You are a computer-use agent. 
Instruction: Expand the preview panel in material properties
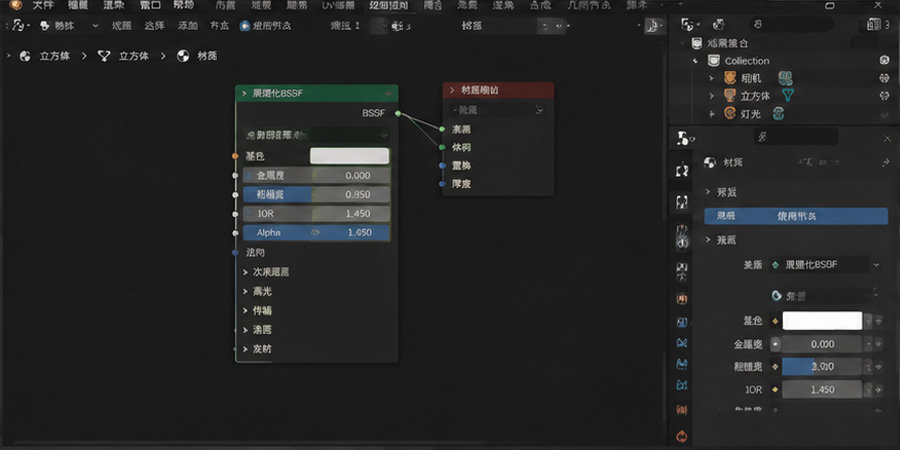click(708, 192)
